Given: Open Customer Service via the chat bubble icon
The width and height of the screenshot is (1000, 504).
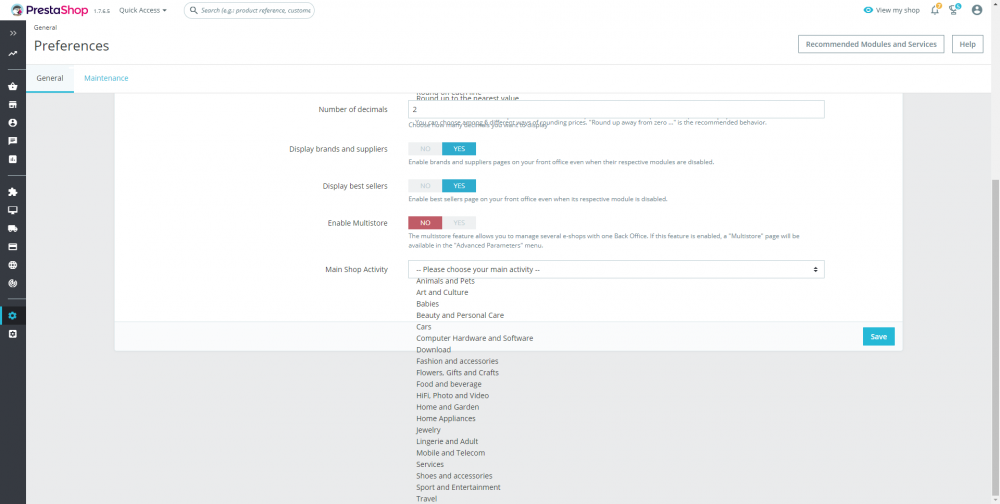Looking at the screenshot, I should point(13,141).
